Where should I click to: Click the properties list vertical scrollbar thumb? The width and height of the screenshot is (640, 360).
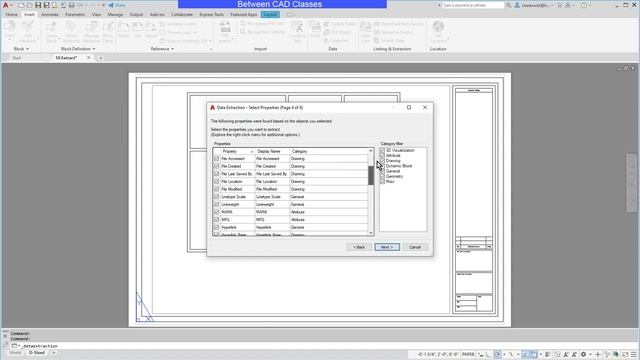(x=371, y=176)
